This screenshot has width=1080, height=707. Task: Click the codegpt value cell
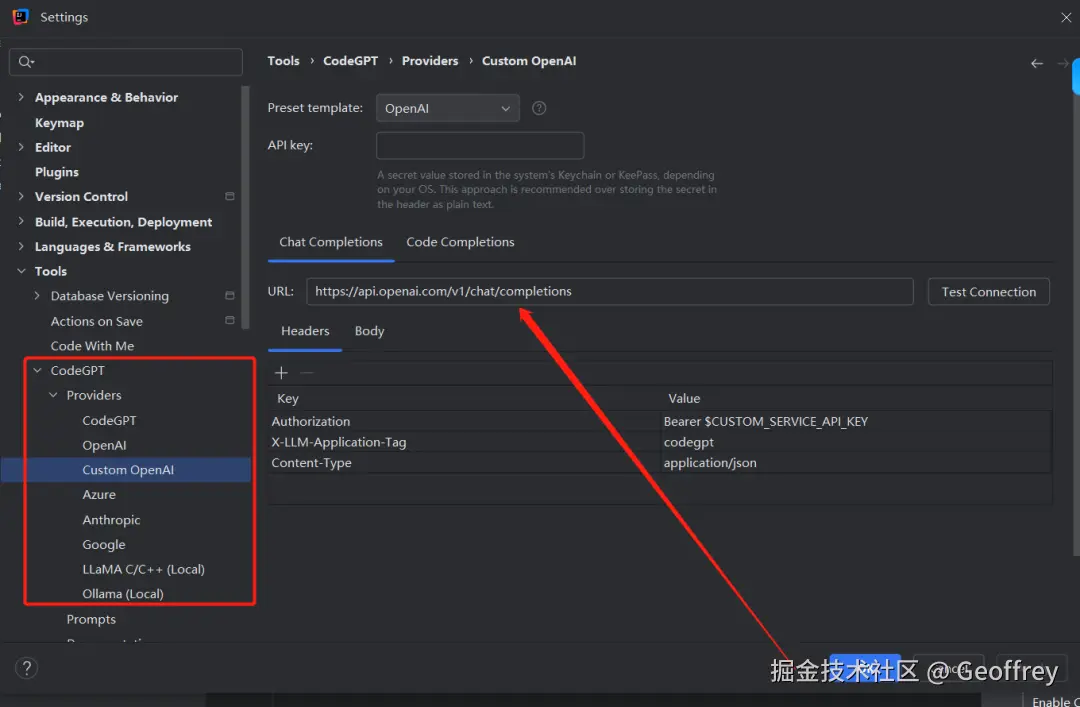[x=856, y=442]
